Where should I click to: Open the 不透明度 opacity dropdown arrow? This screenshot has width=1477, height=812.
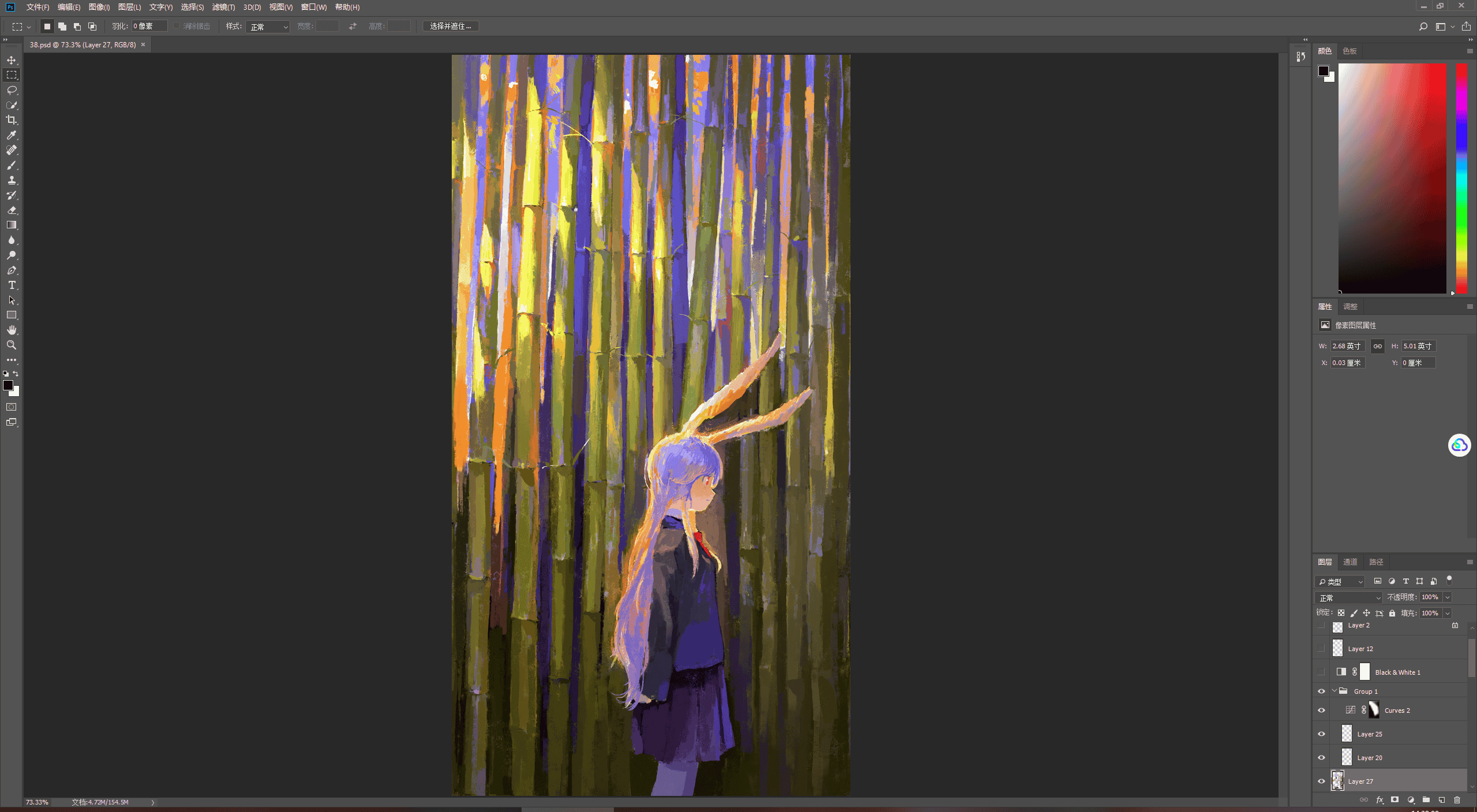1447,597
